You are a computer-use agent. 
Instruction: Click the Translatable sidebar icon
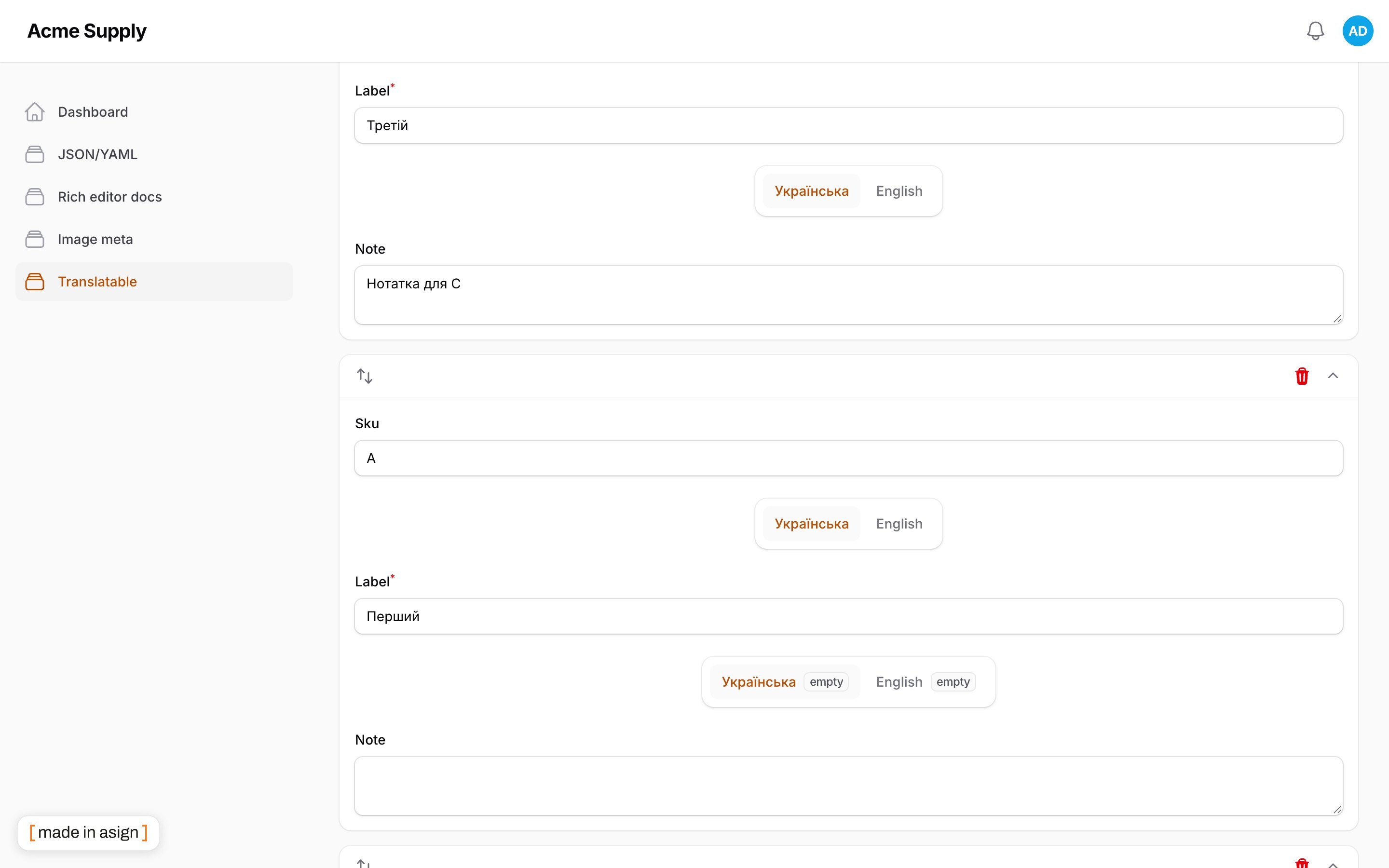[34, 282]
